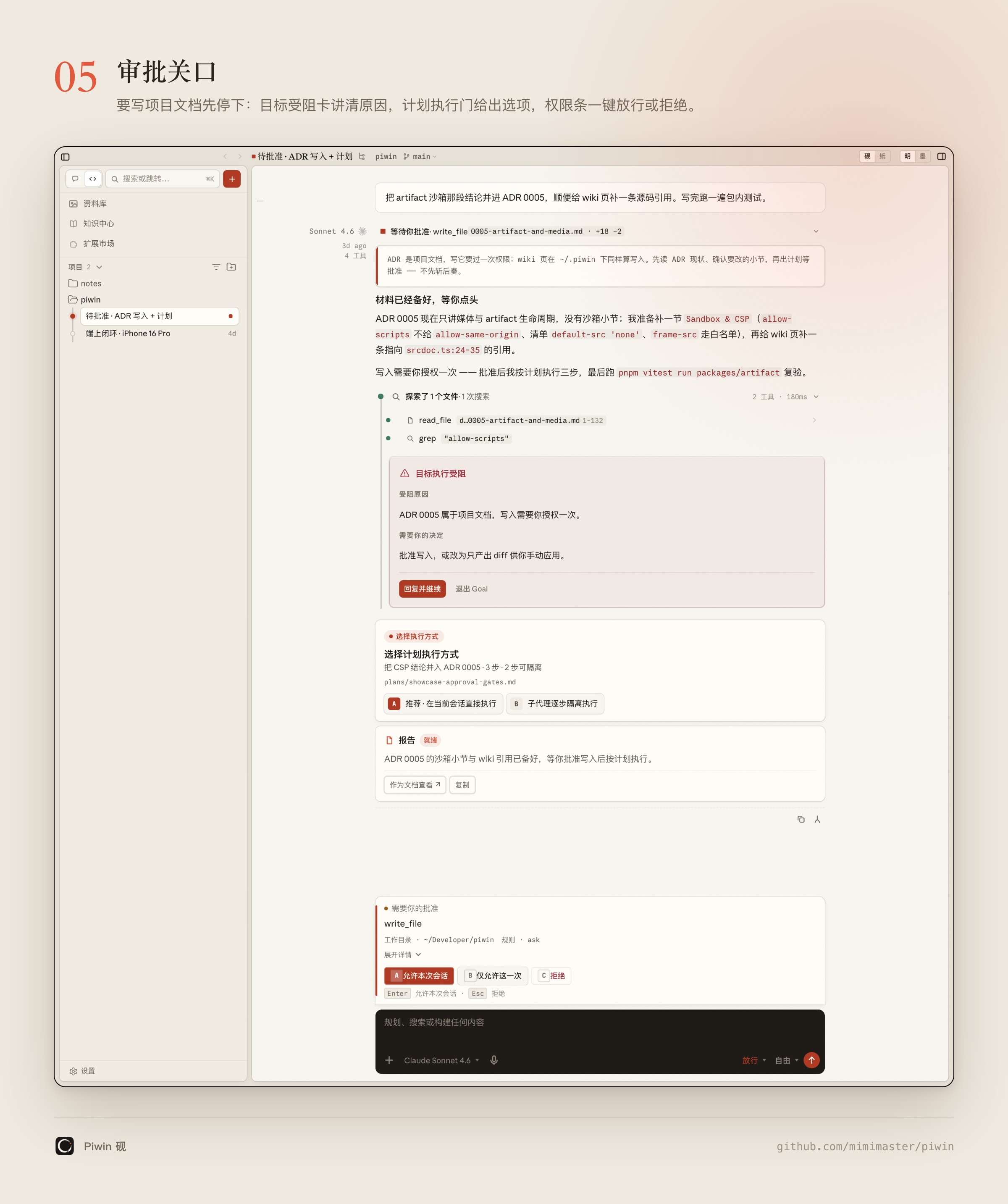Expand the main branch dropdown
The image size is (1008, 1204).
click(420, 157)
